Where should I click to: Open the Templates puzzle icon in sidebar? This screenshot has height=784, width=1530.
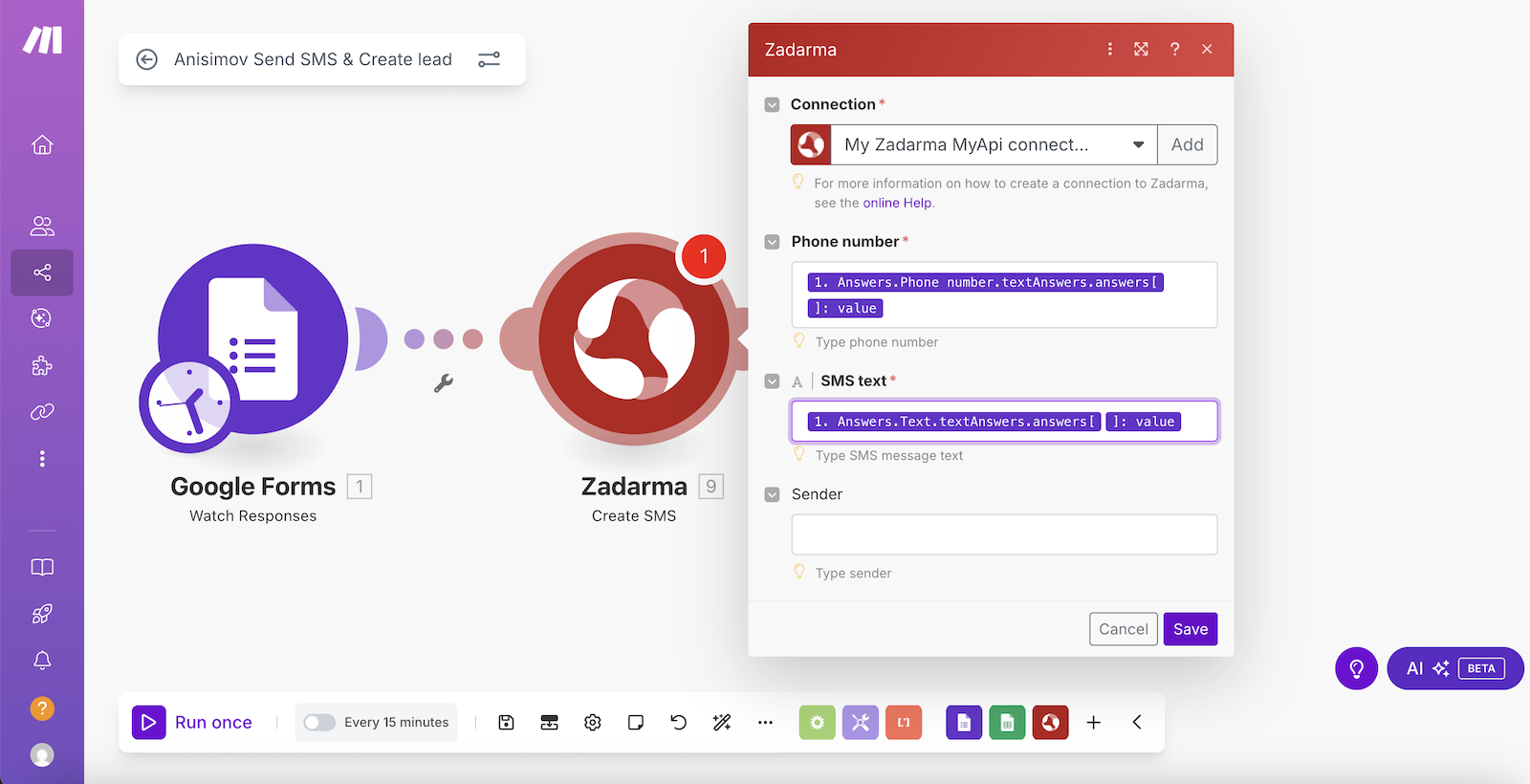pos(42,365)
